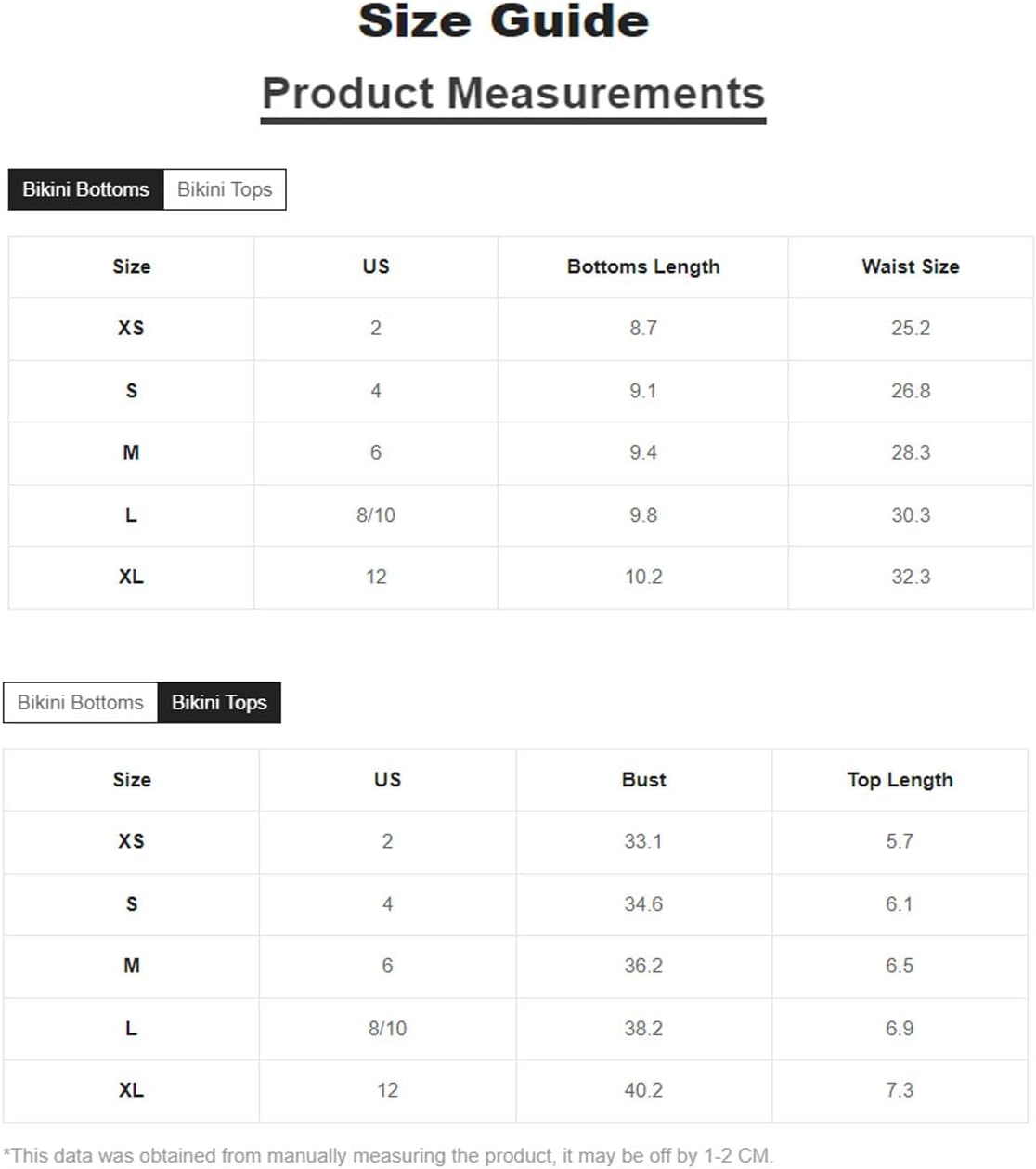Viewport: 1036px width, 1169px height.
Task: Click top length value 7.3
Action: (900, 1091)
